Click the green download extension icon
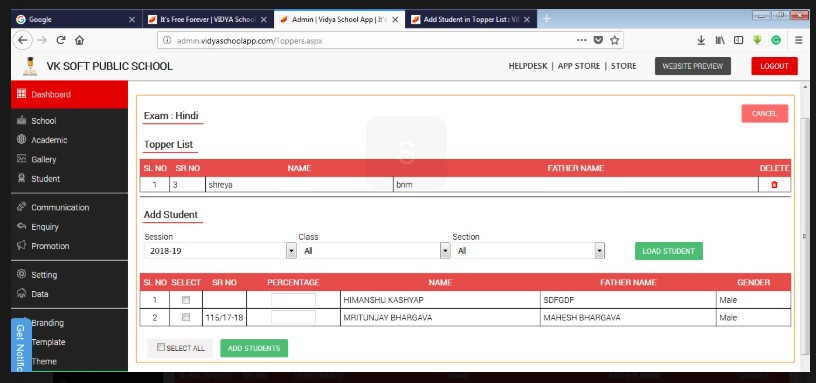The image size is (816, 383). [x=757, y=40]
